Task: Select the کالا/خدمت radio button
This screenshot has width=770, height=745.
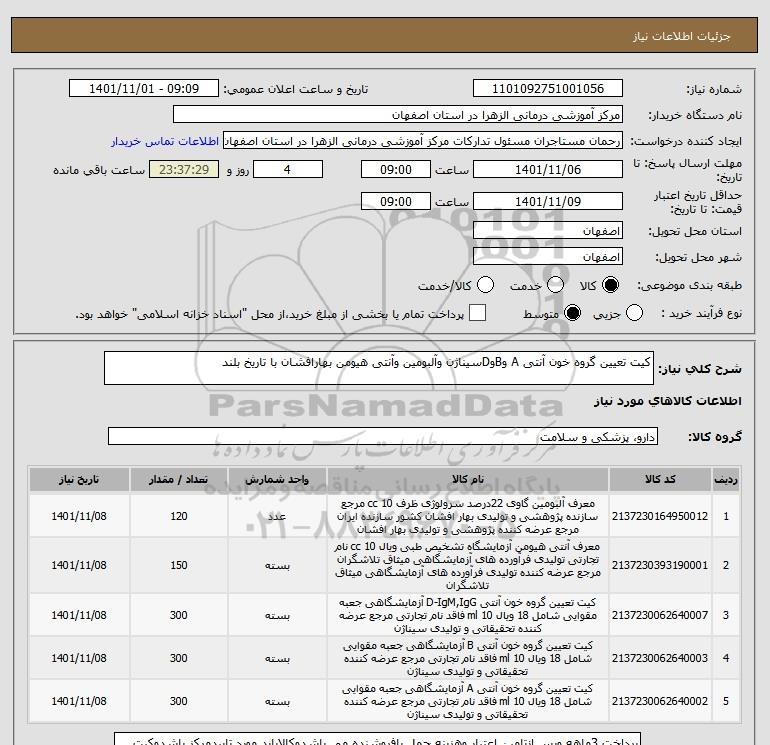Action: (x=485, y=285)
